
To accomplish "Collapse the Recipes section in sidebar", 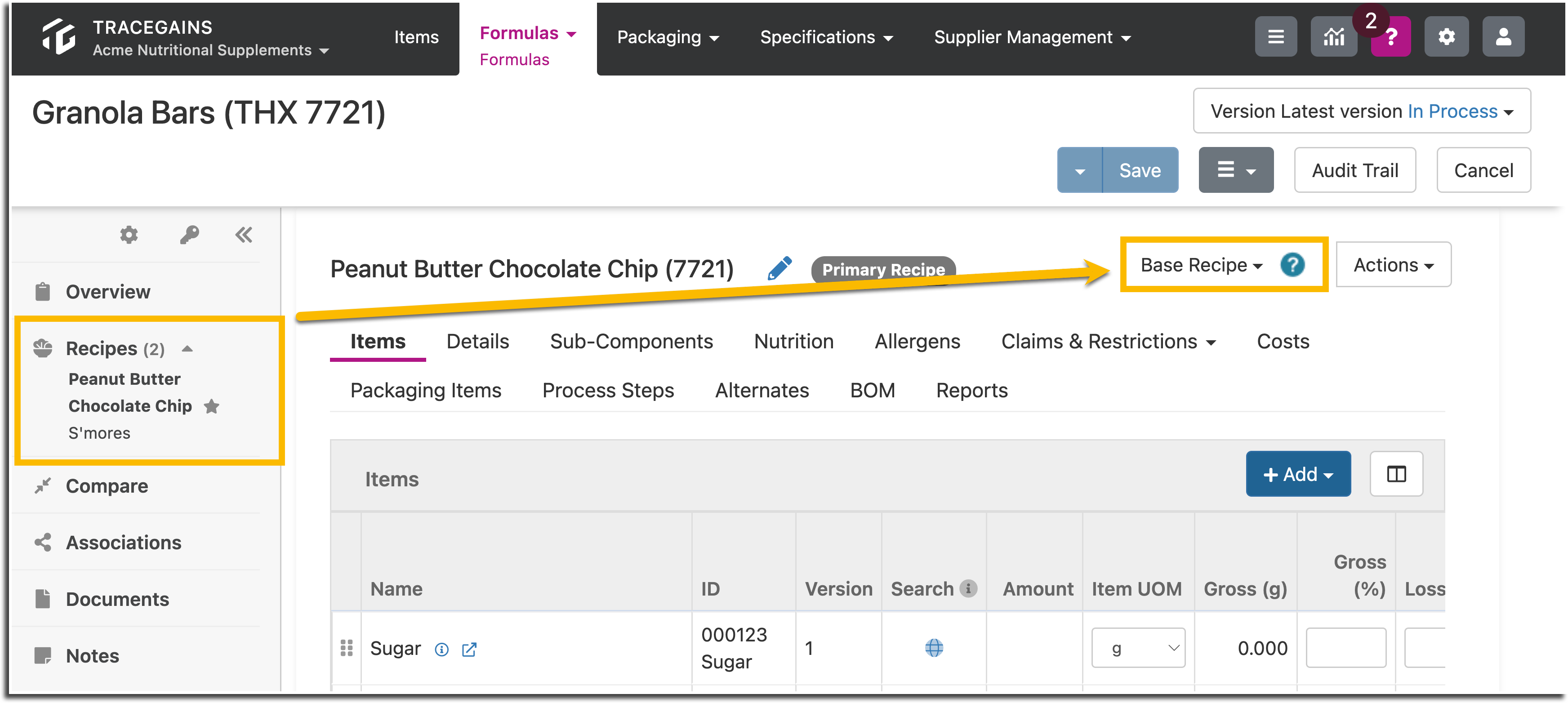I will click(187, 349).
